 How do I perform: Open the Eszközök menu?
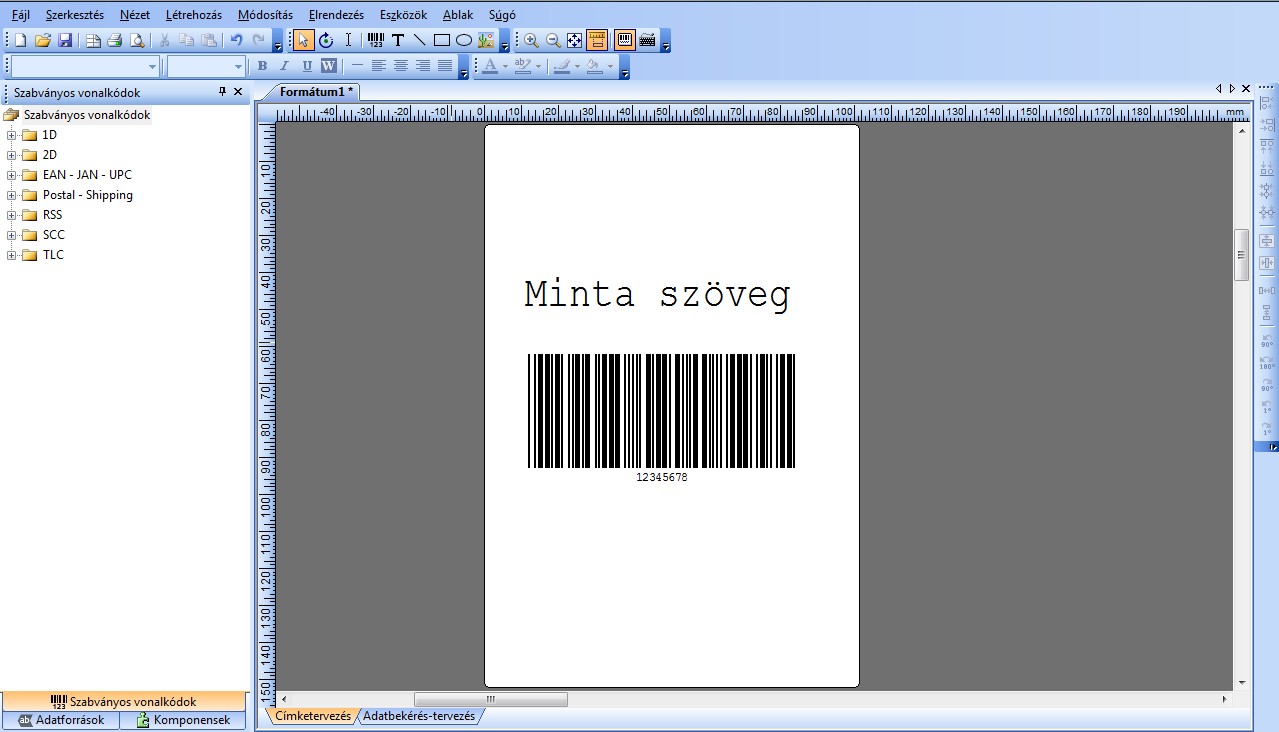(404, 15)
